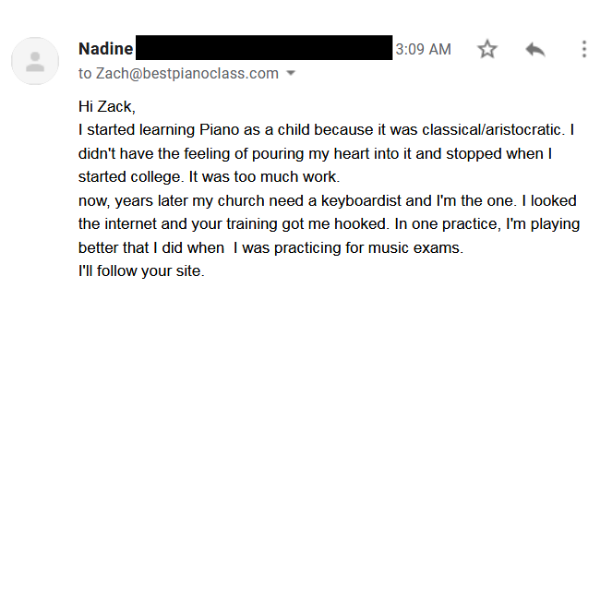Click the 3:09 AM timestamp
The height and width of the screenshot is (600, 600).
tap(423, 49)
